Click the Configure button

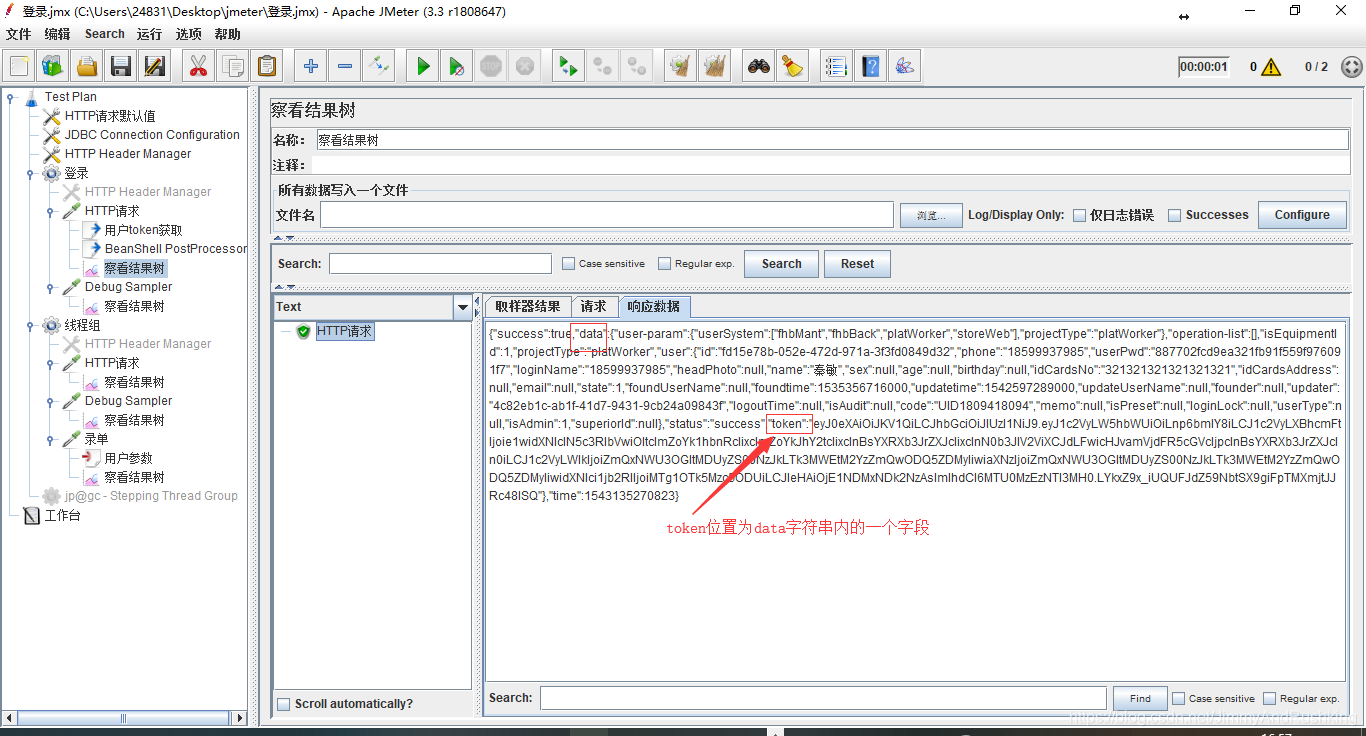tap(1302, 215)
